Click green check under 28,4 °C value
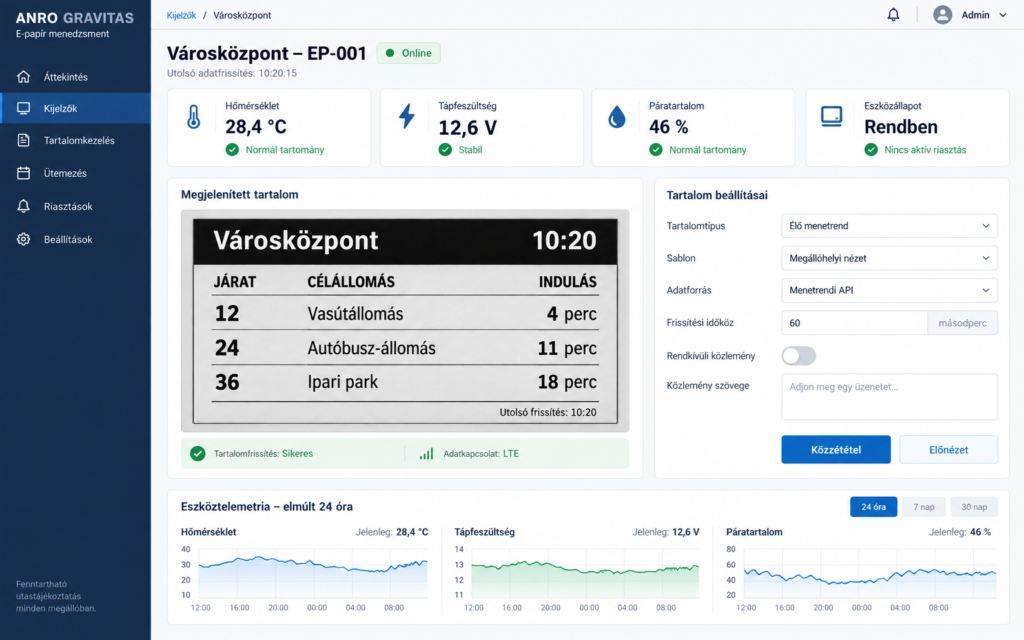The width and height of the screenshot is (1024, 640). point(232,150)
